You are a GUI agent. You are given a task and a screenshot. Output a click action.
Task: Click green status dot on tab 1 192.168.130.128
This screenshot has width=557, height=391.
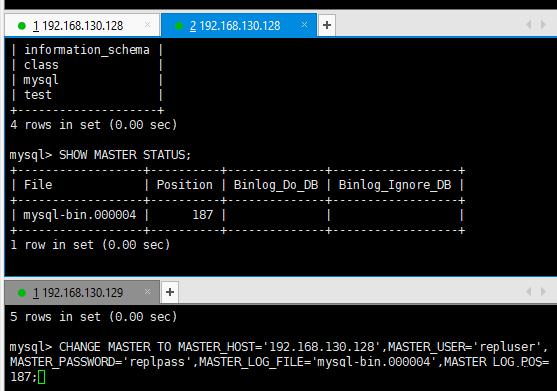pos(22,26)
